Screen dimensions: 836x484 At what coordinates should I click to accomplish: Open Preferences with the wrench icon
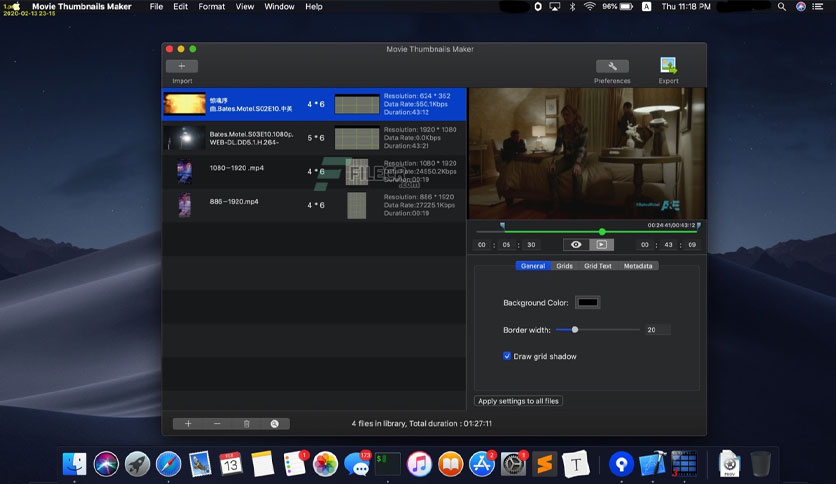coord(612,66)
